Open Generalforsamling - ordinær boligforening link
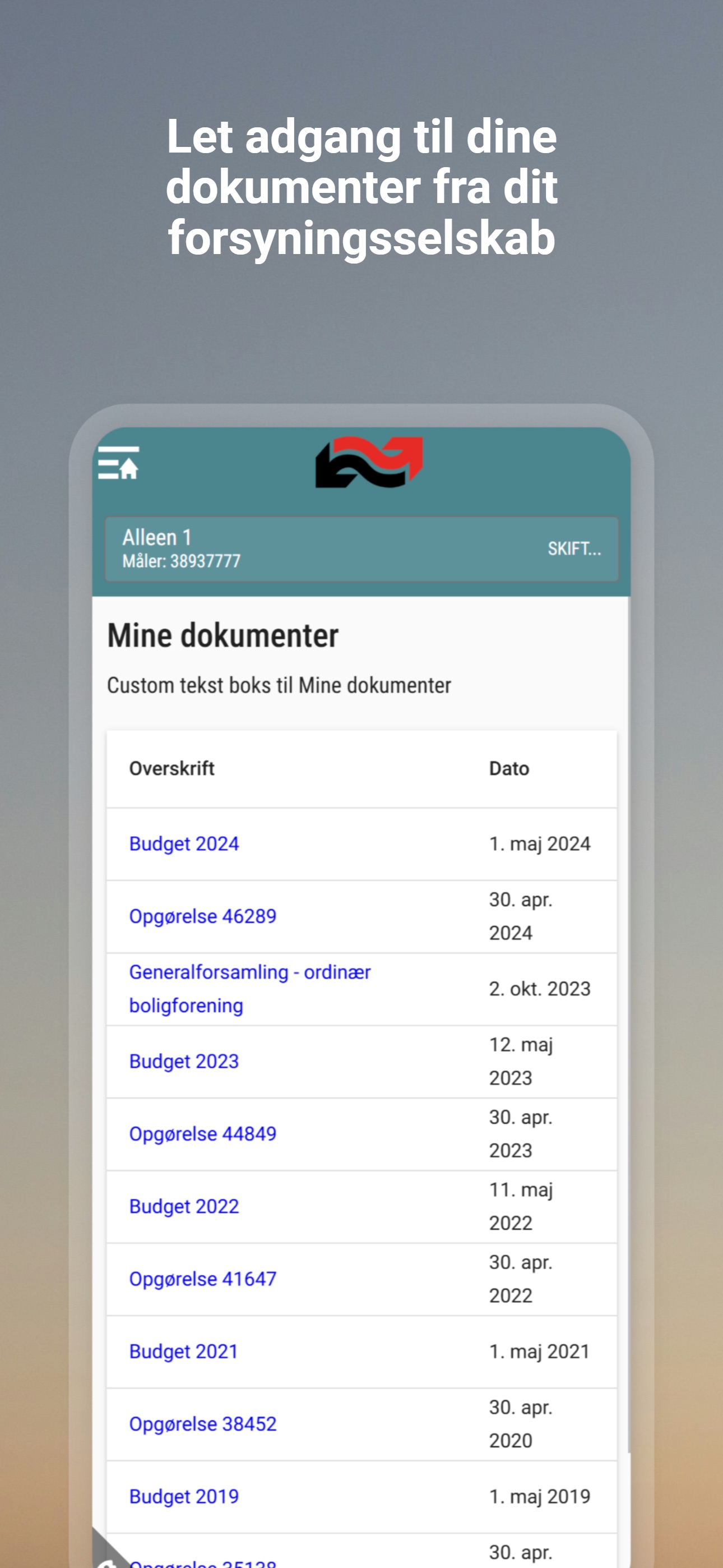 (x=249, y=989)
